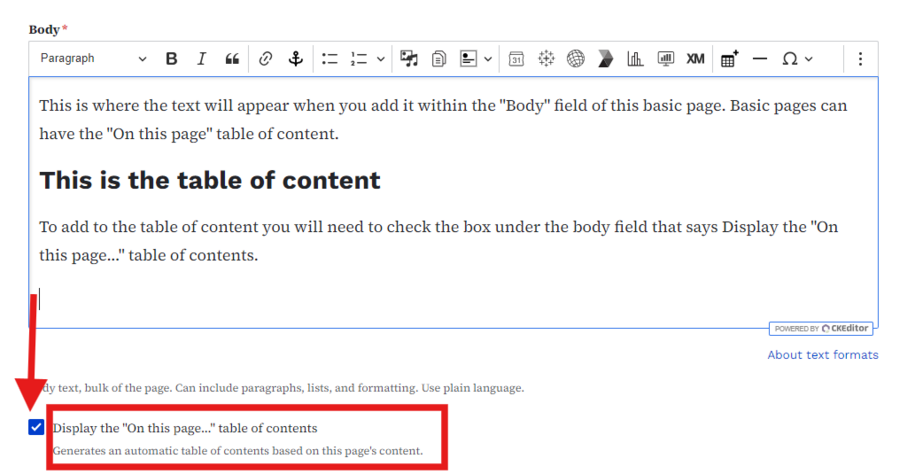Show more toolbar items via three dots
The width and height of the screenshot is (915, 474).
point(860,59)
